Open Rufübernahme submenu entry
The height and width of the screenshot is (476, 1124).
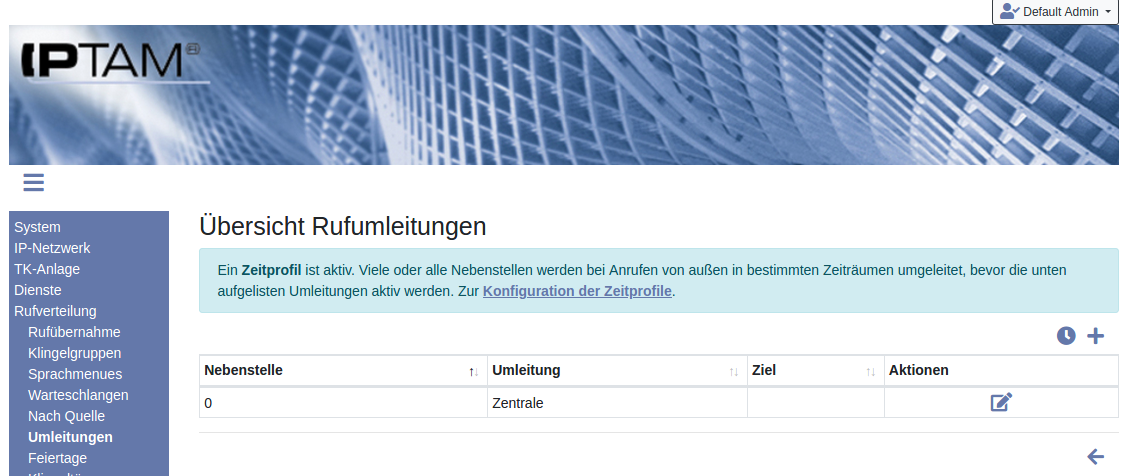pos(74,332)
